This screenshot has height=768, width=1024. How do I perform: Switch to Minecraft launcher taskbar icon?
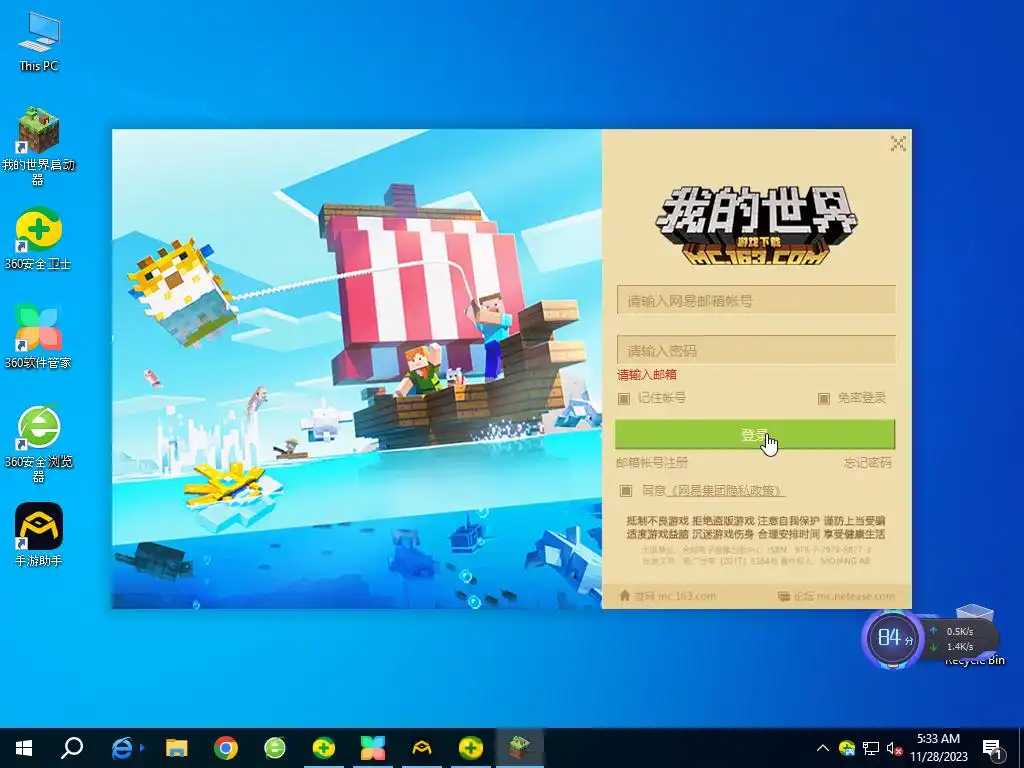pos(519,748)
